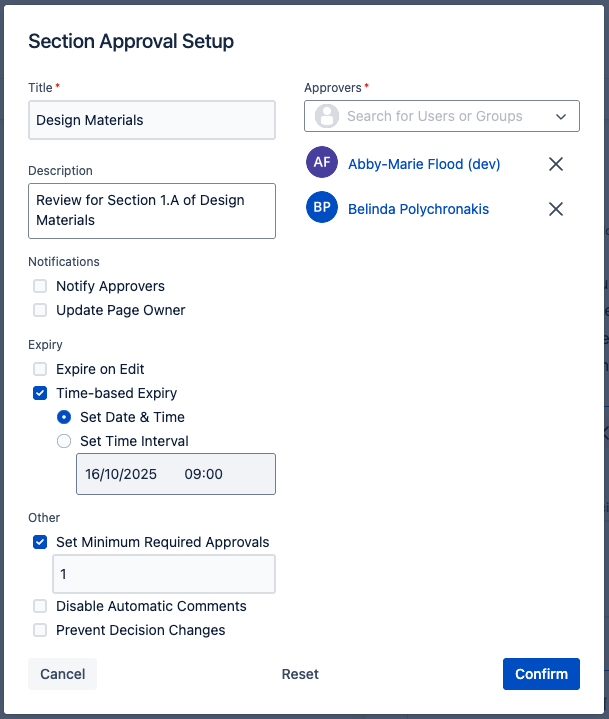Viewport: 609px width, 719px height.
Task: Select Set Time Interval radio button
Action: [64, 441]
